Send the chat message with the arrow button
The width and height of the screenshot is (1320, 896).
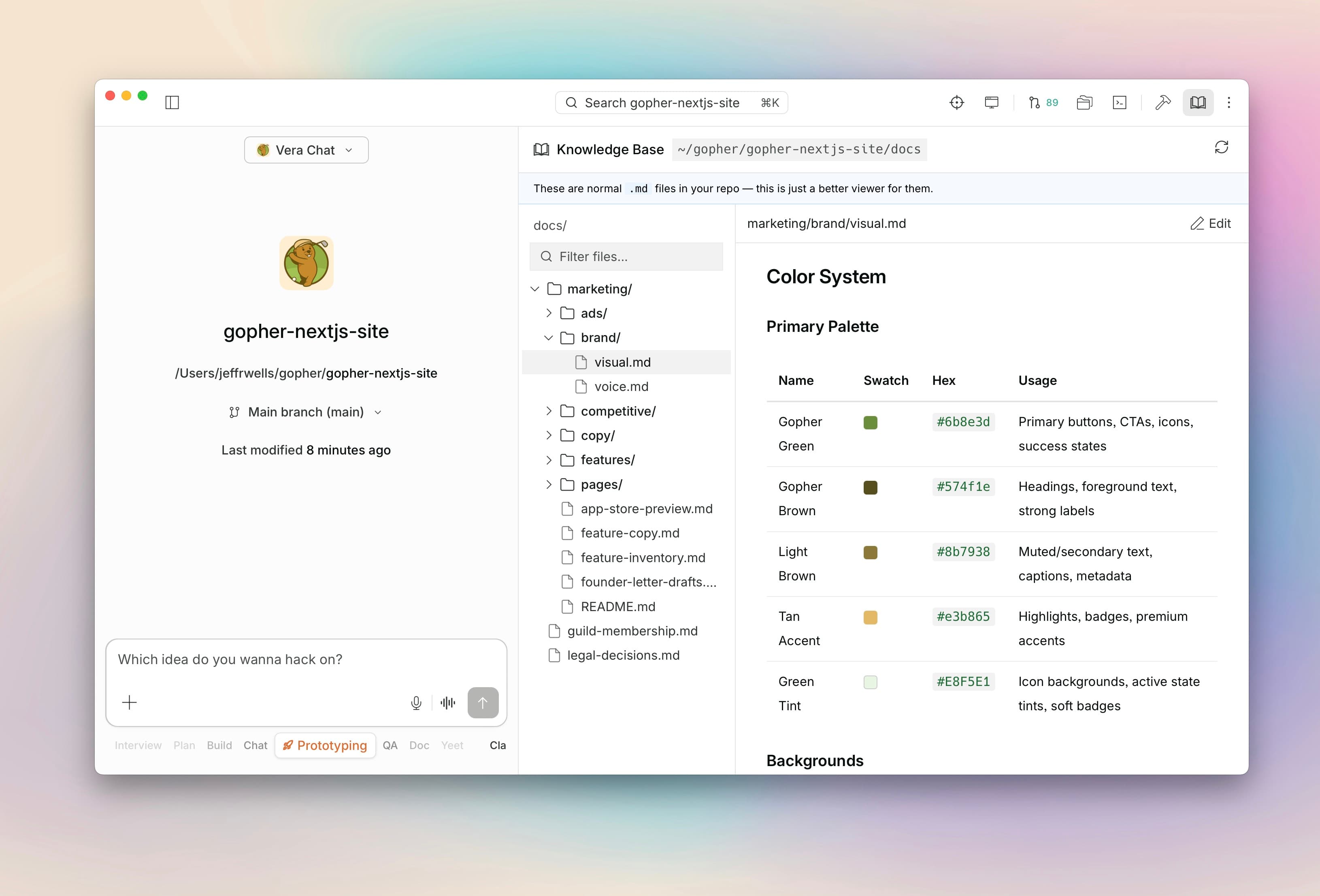coord(483,703)
